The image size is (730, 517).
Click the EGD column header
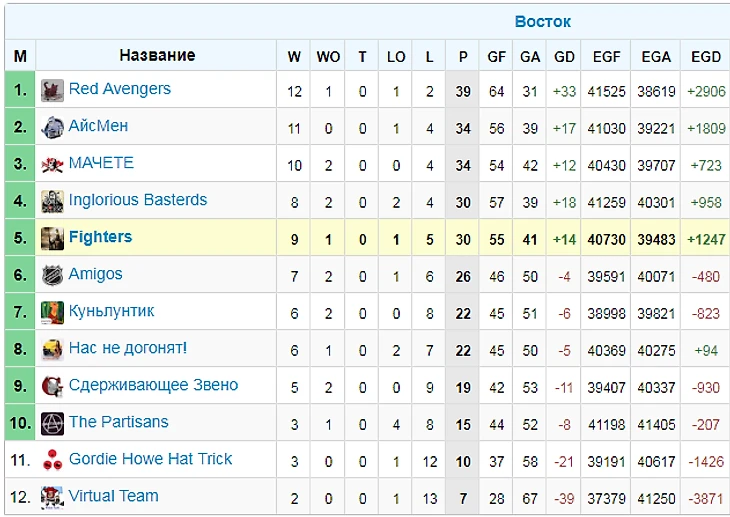click(705, 57)
